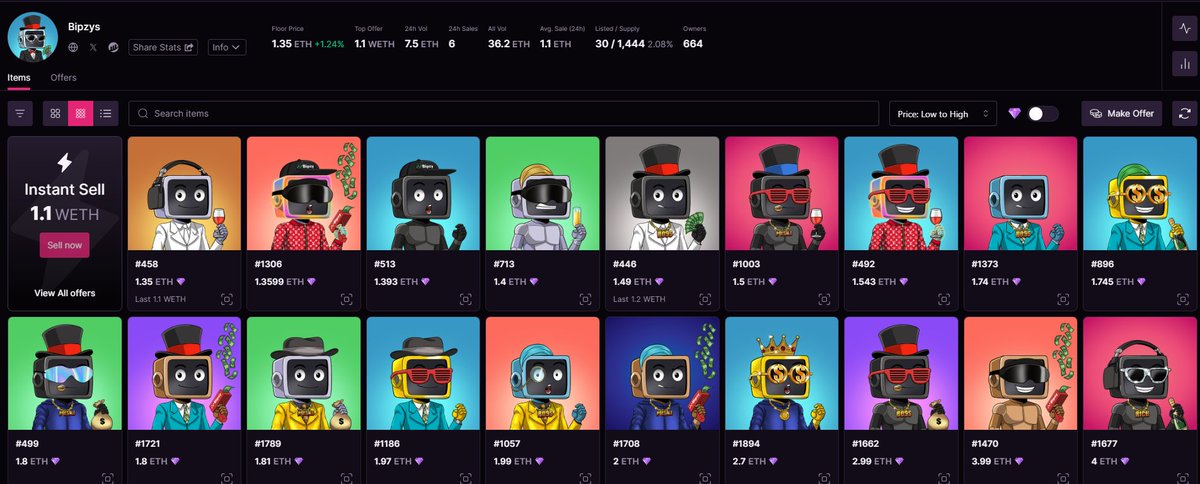
Task: Open the Bipzys X (Twitter) profile icon
Action: [x=93, y=47]
